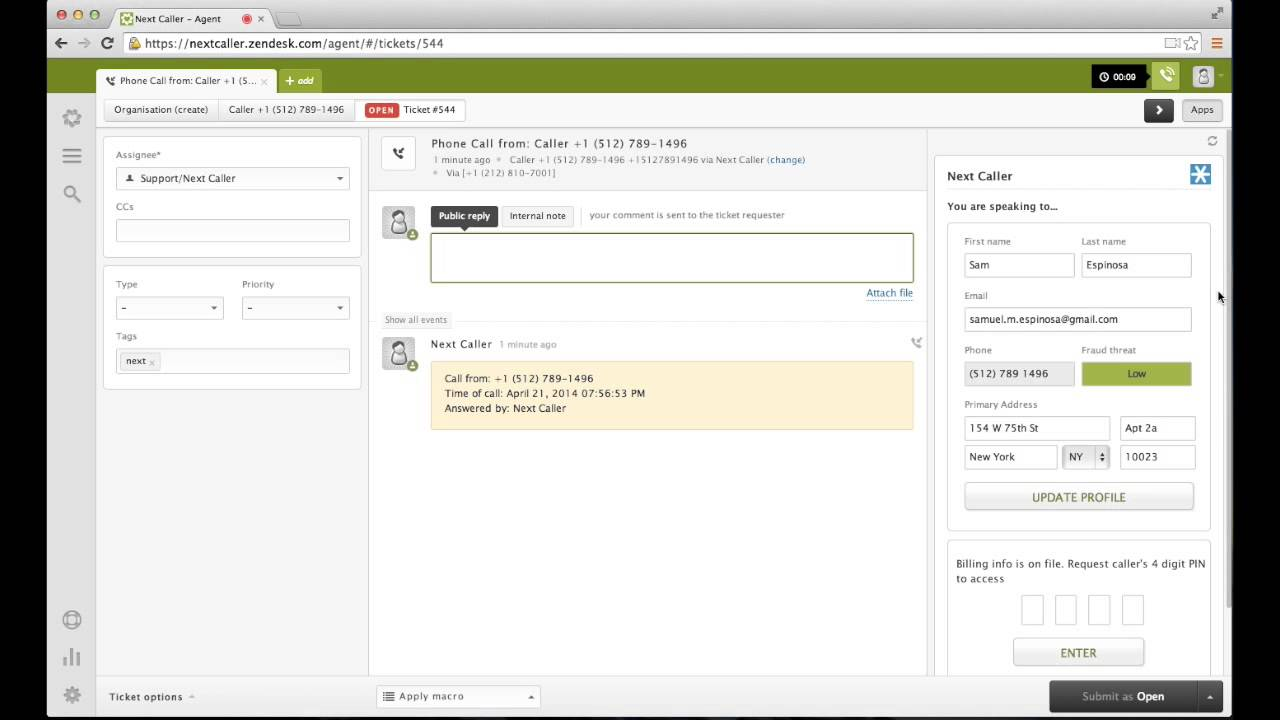Click the ENTER PIN button
The image size is (1280, 720).
pos(1078,653)
